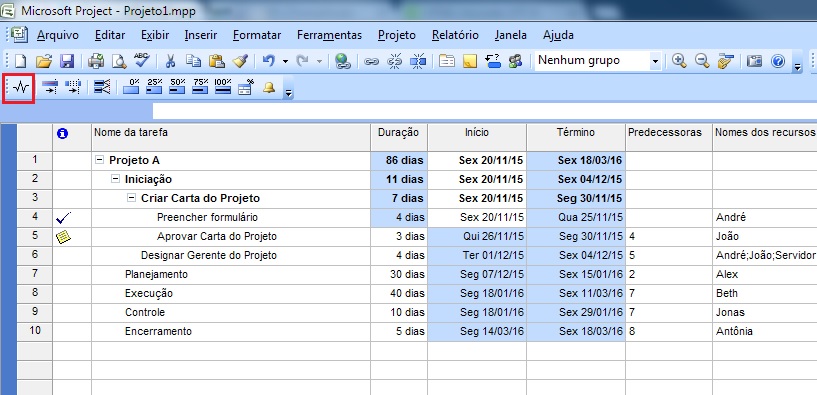Open the redo history dropdown arrow

pos(319,61)
